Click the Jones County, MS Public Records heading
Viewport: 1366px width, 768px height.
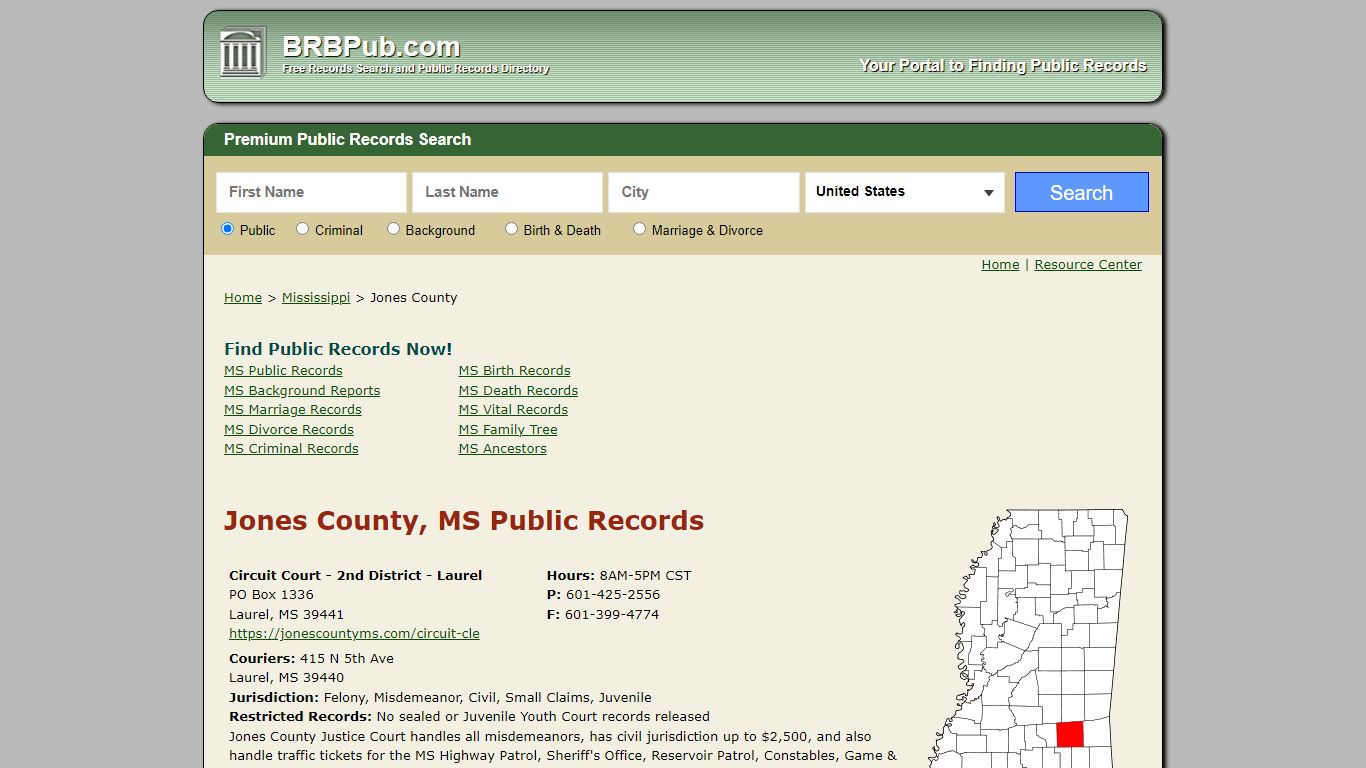point(464,521)
